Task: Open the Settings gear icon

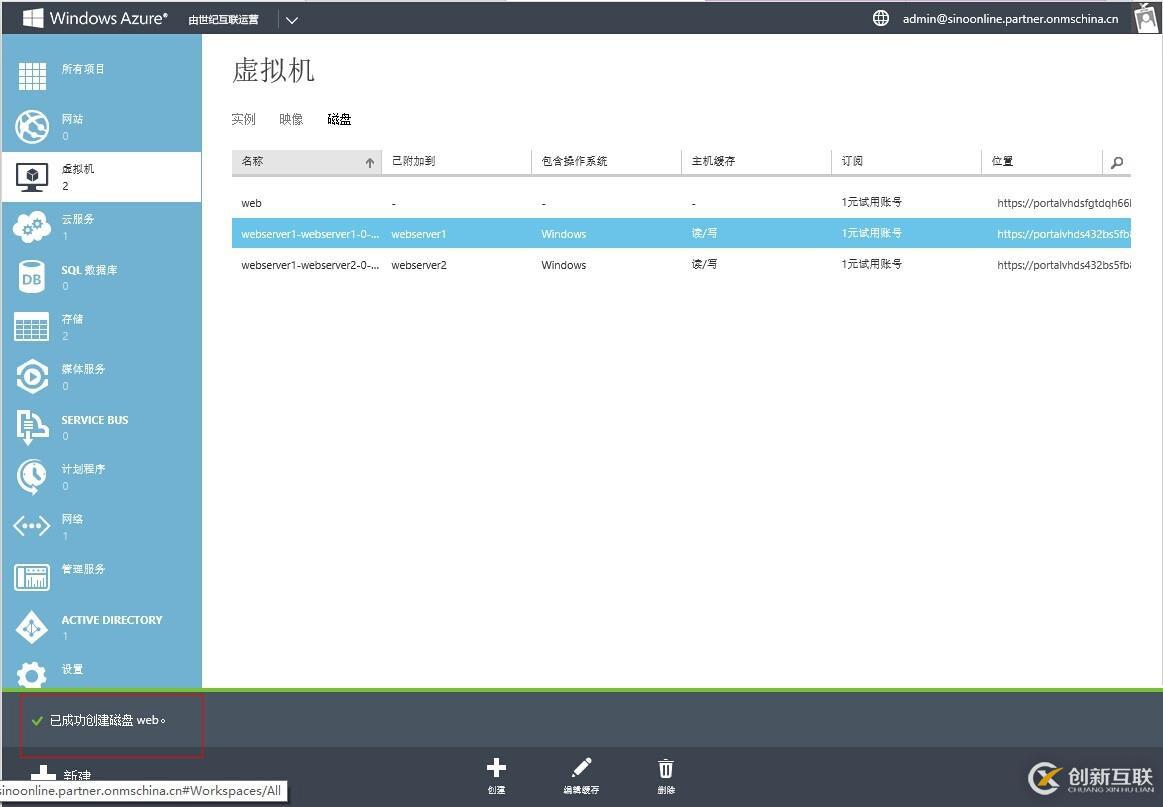Action: (32, 675)
